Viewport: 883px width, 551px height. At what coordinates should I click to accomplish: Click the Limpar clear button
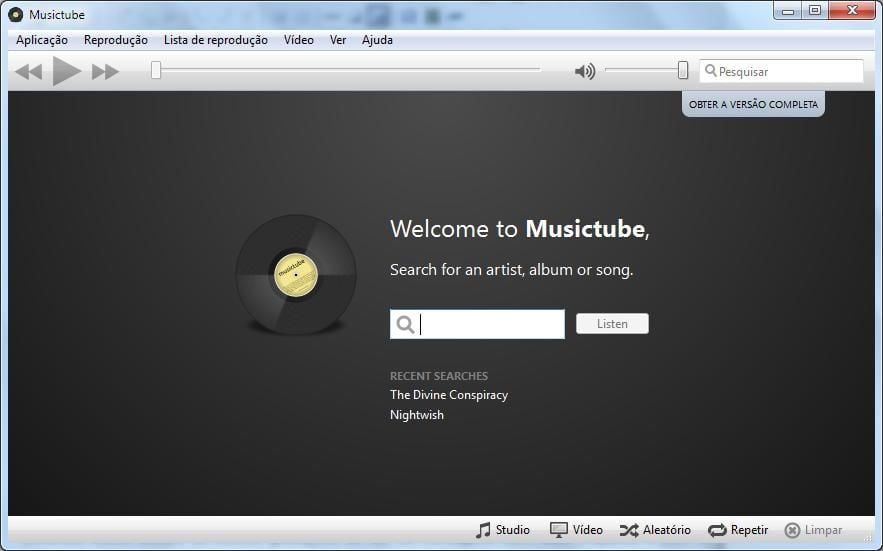tap(813, 530)
